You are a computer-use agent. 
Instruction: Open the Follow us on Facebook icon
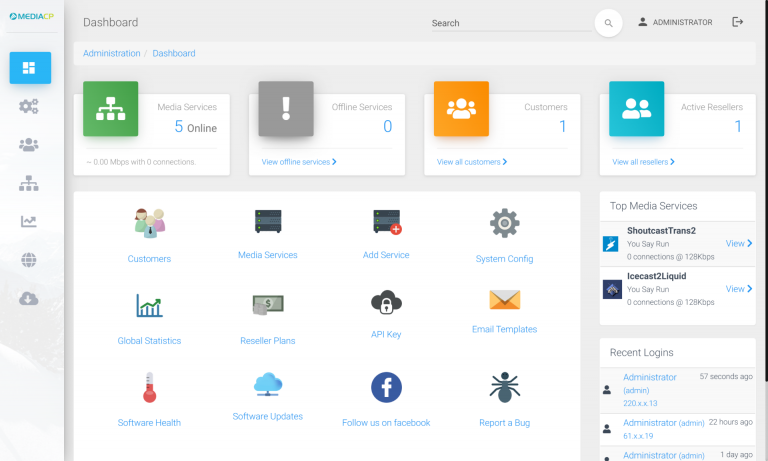386,387
